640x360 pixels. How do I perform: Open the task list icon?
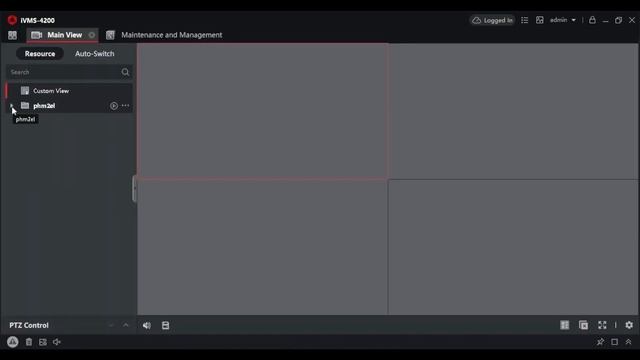524,20
